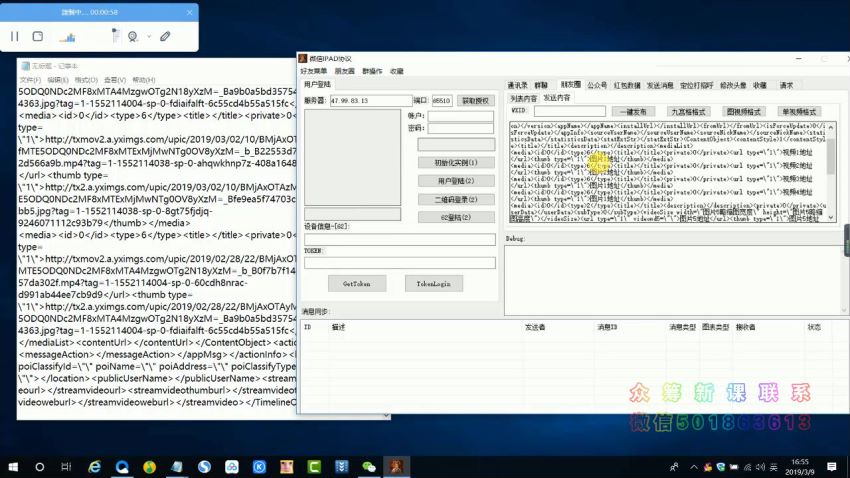Switch to the 发送消息 tab

tap(660, 86)
